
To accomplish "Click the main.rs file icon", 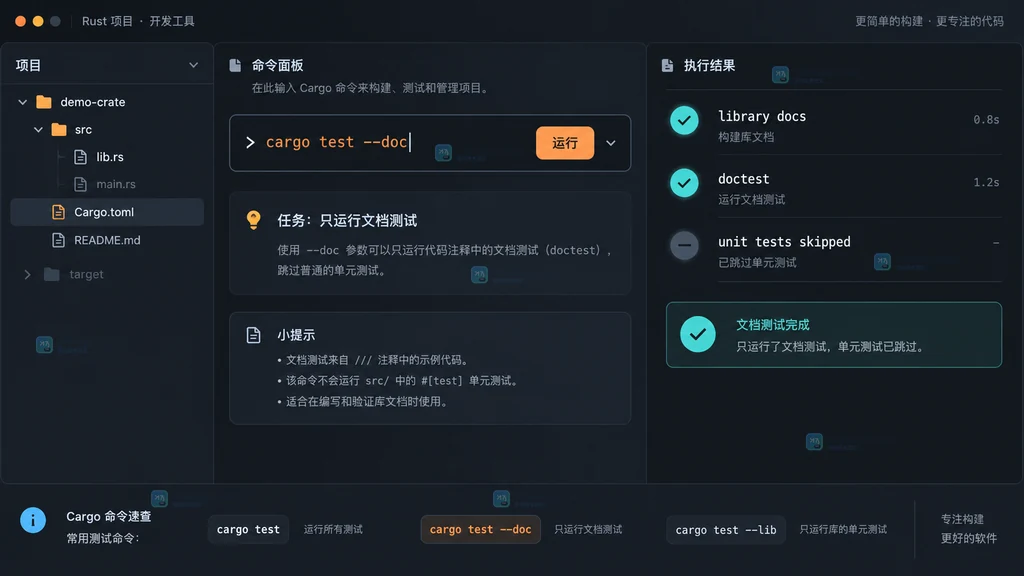I will [x=80, y=184].
